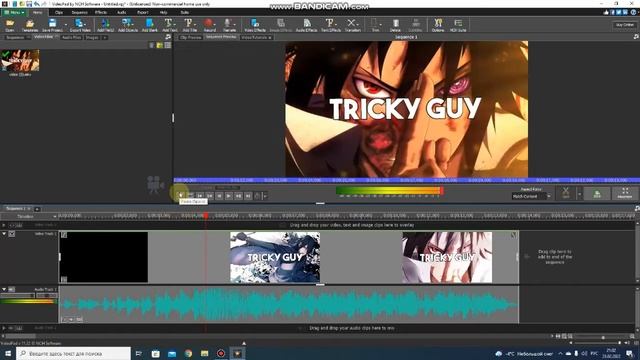Click the Facebook share icon
The height and width of the screenshot is (360, 640).
(x=612, y=12)
